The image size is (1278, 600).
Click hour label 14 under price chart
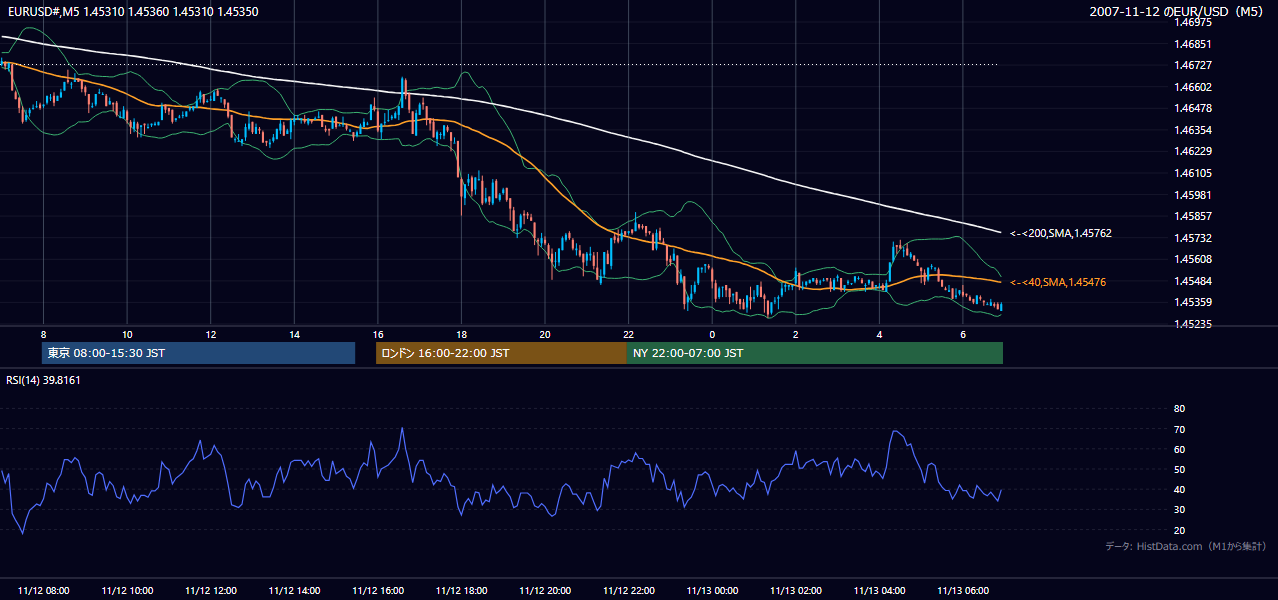[x=294, y=334]
